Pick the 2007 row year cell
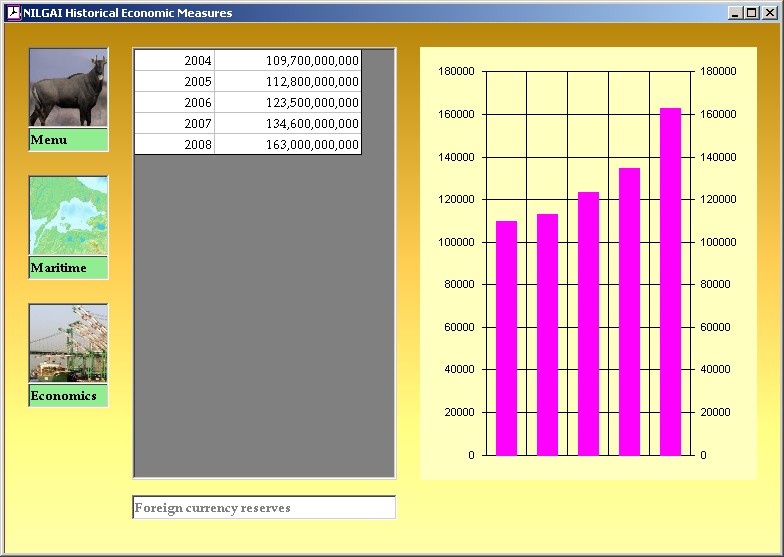 coord(175,124)
